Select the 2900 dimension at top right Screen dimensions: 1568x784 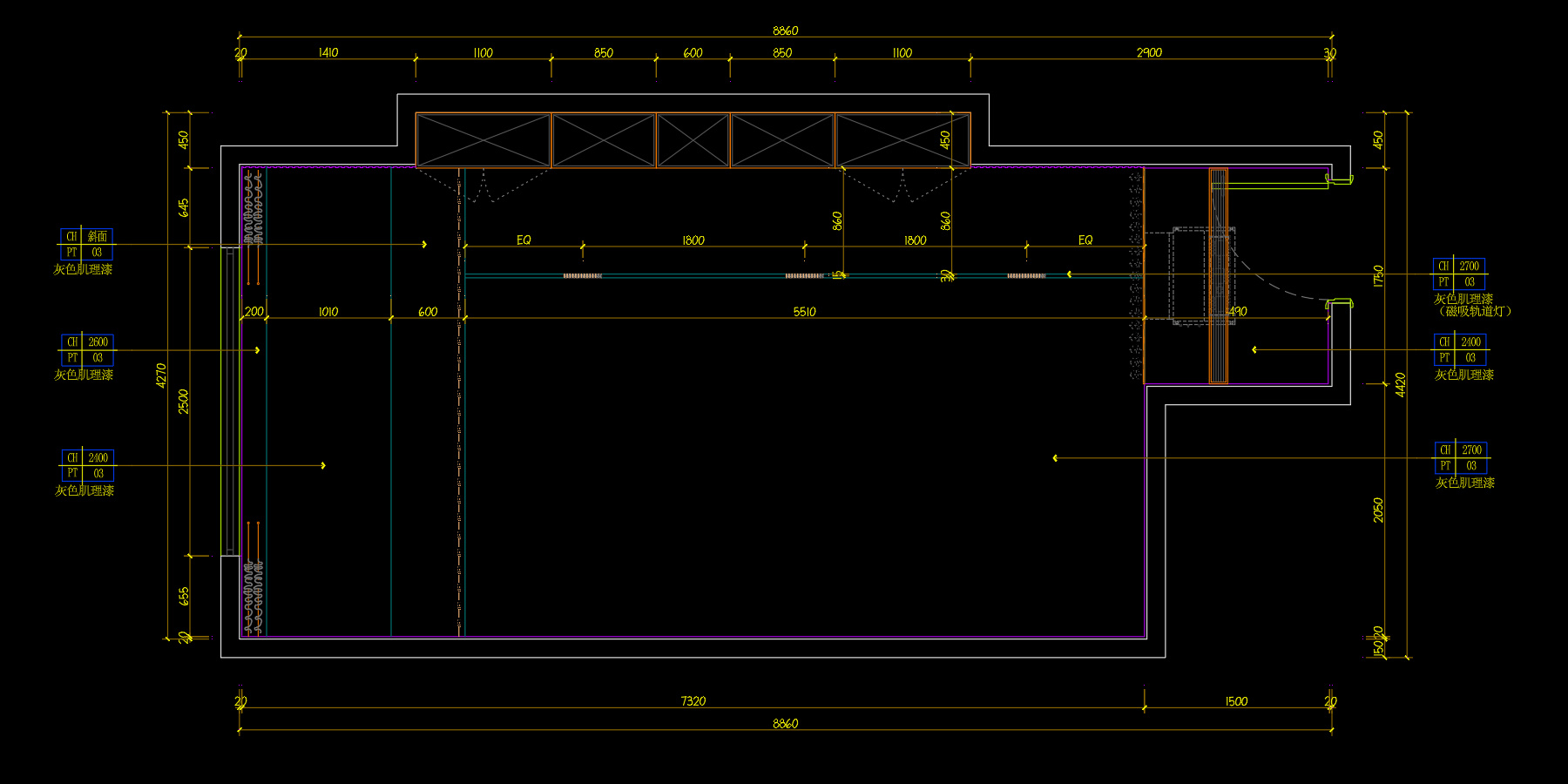click(1149, 53)
